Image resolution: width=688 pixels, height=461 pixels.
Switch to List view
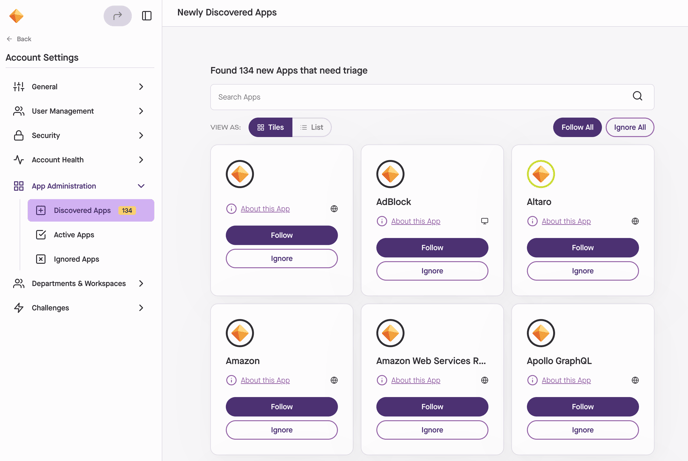[312, 127]
